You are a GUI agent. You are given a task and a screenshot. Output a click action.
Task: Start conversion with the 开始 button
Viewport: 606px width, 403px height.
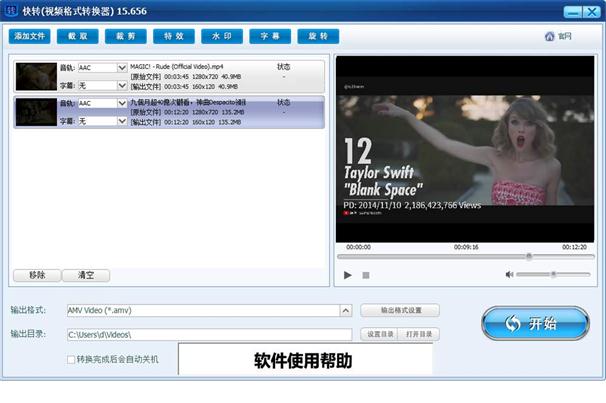535,323
